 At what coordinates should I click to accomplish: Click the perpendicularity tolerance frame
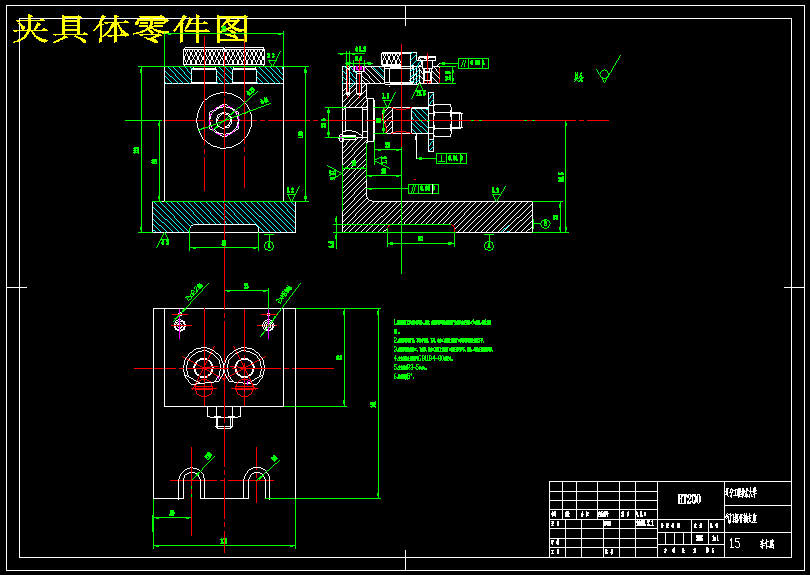pos(451,158)
